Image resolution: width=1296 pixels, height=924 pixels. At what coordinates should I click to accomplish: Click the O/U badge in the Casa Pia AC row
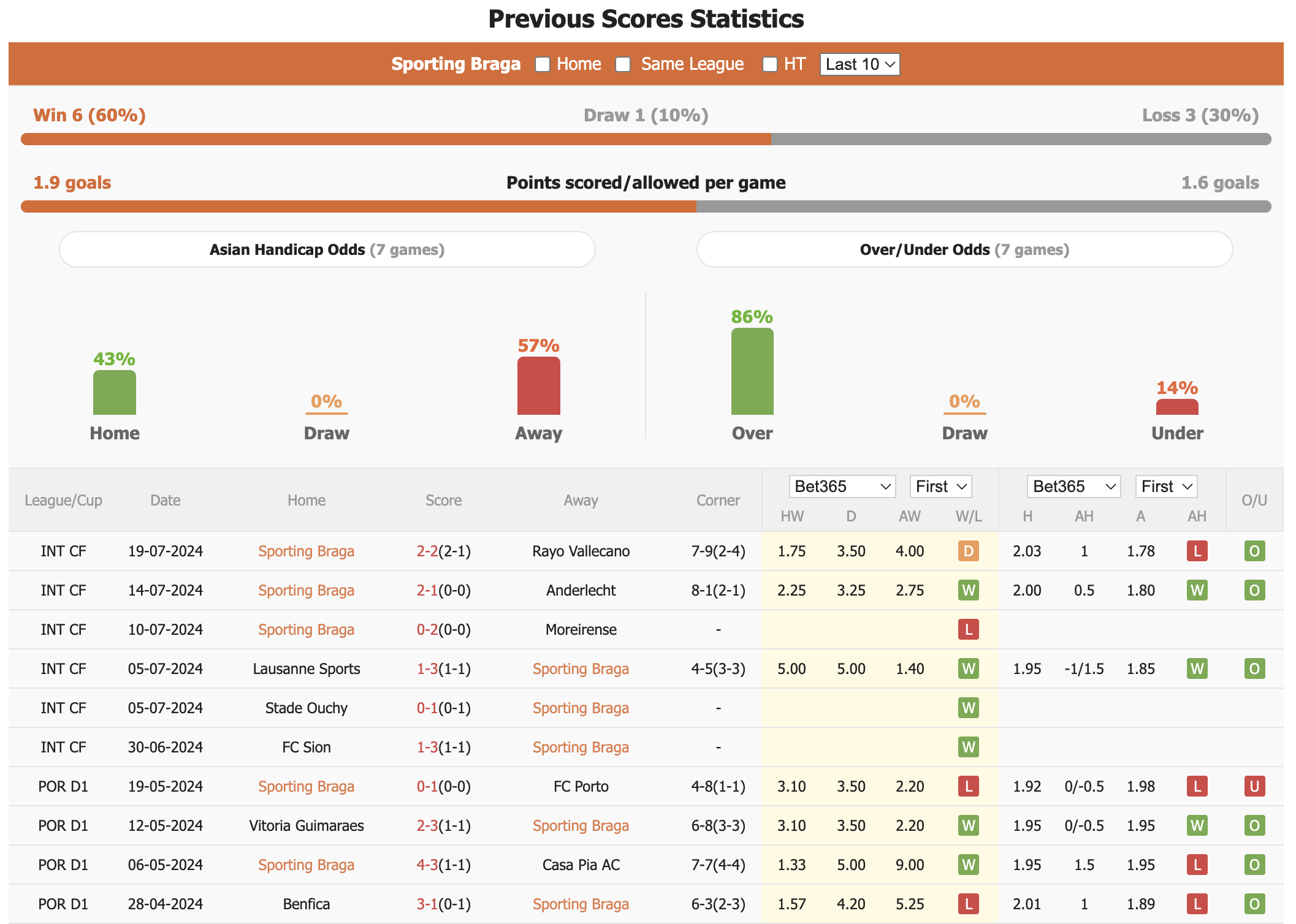1255,865
